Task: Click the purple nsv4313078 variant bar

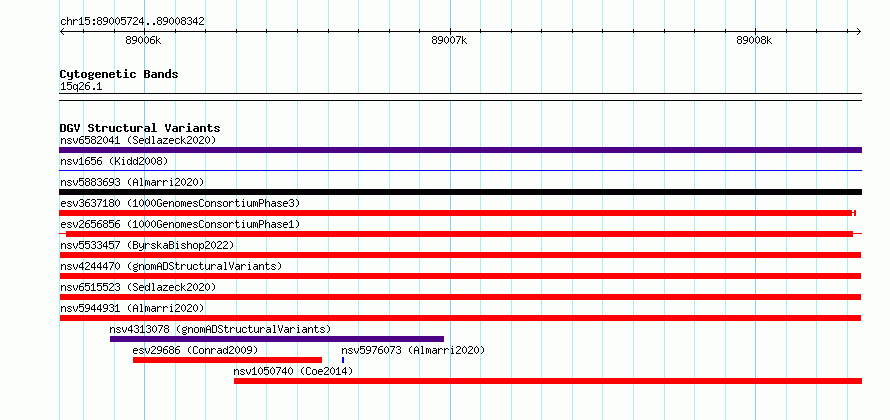Action: 277,339
